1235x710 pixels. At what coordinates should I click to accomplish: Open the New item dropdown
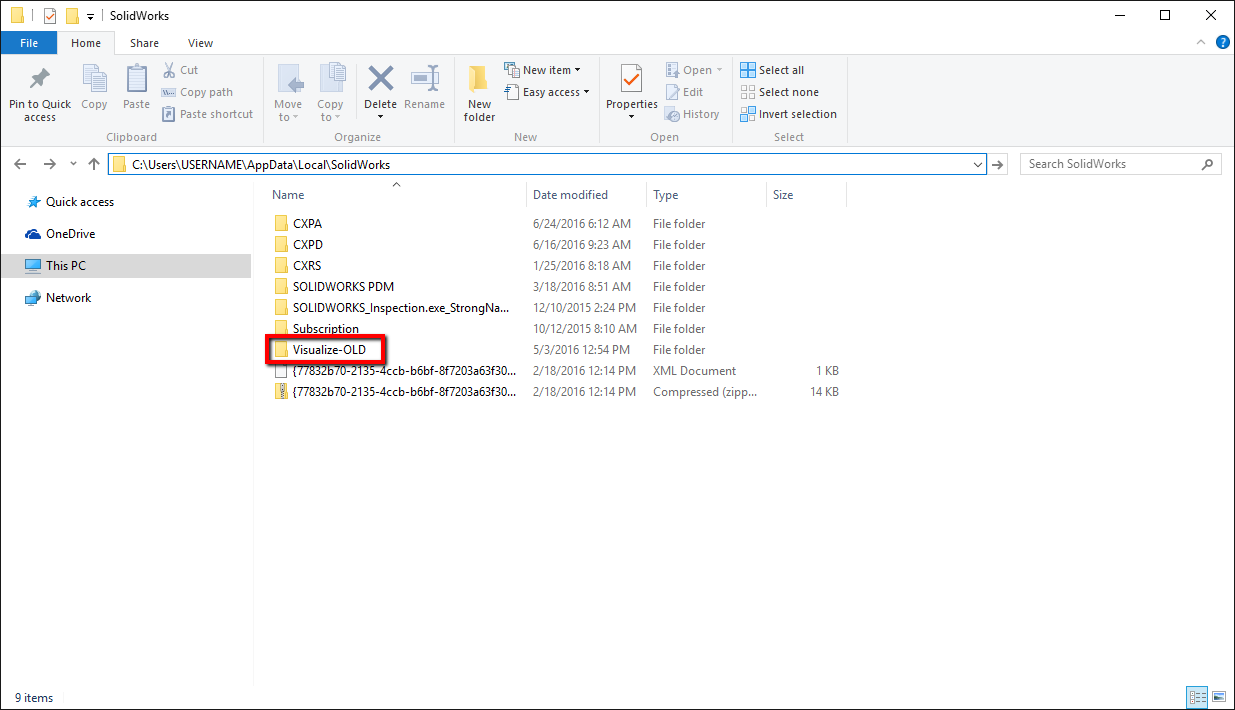click(543, 70)
